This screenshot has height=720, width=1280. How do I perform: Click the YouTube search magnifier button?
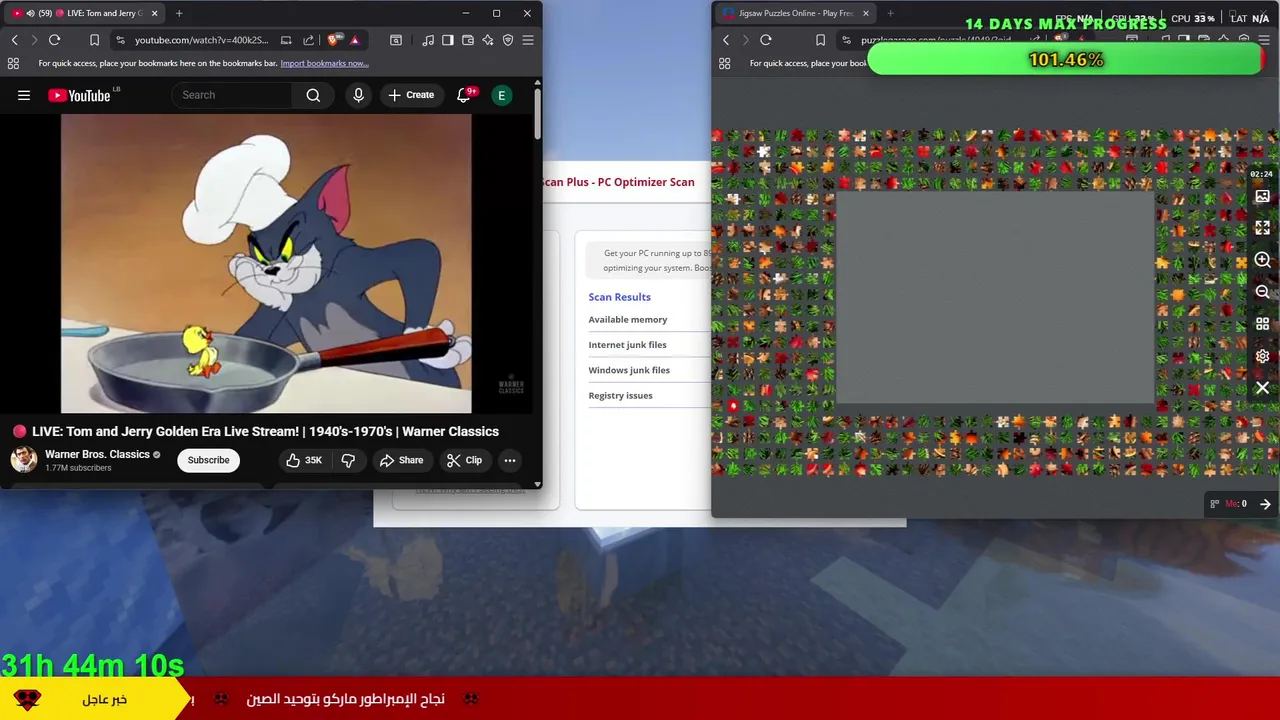coord(313,95)
